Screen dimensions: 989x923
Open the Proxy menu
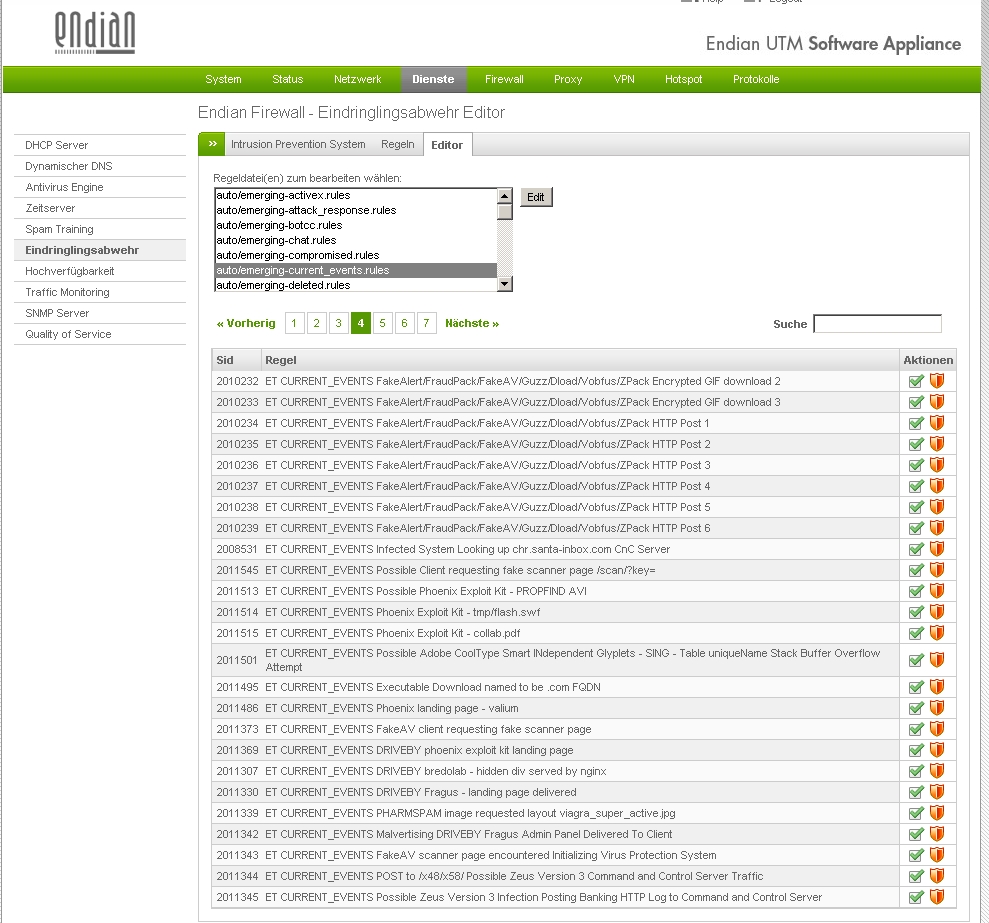(x=568, y=79)
